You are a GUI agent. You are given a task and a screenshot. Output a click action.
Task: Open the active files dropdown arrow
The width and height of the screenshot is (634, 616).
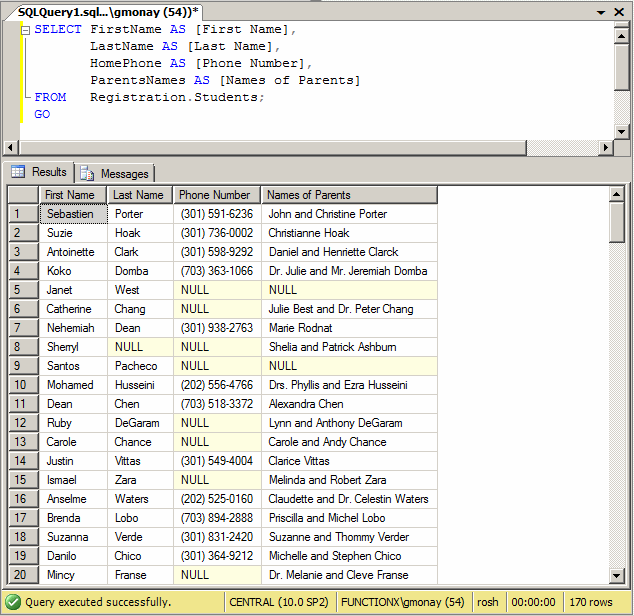pos(601,13)
